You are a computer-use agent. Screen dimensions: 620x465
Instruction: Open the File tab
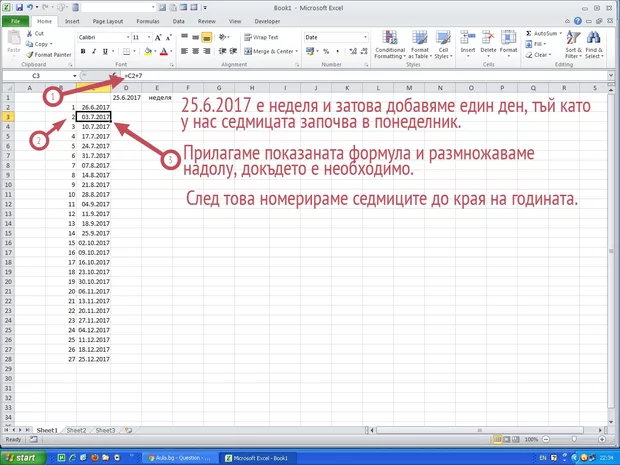tap(15, 21)
